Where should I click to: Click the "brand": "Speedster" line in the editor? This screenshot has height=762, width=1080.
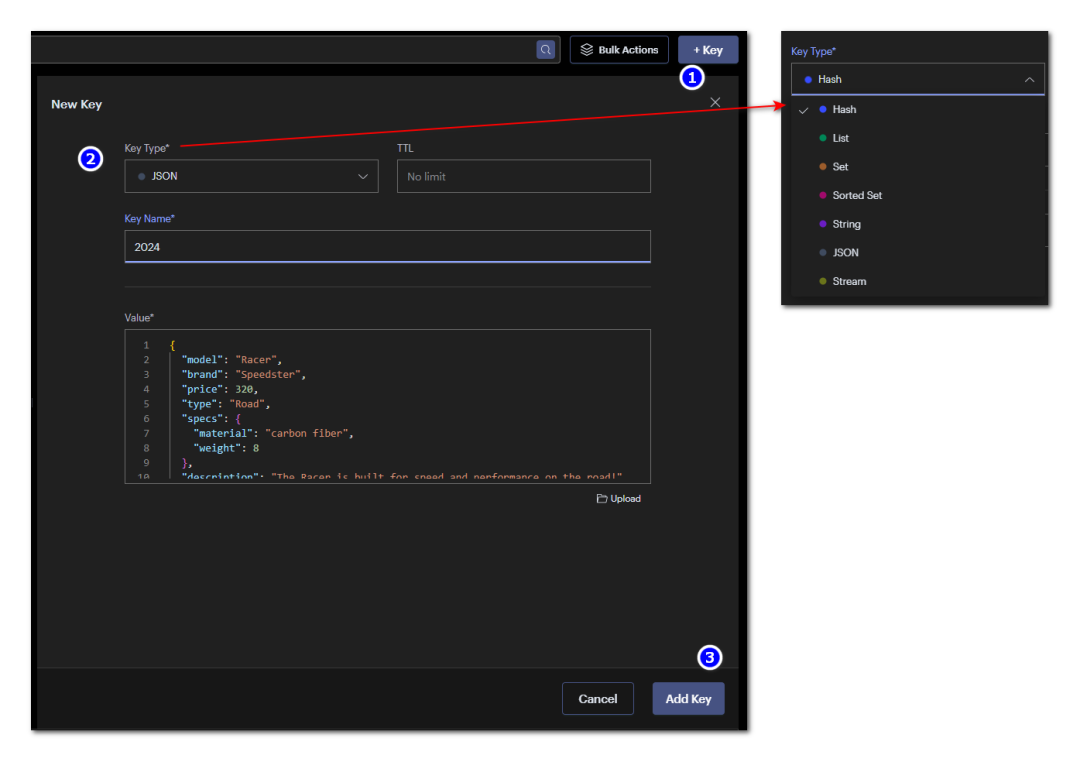point(243,374)
